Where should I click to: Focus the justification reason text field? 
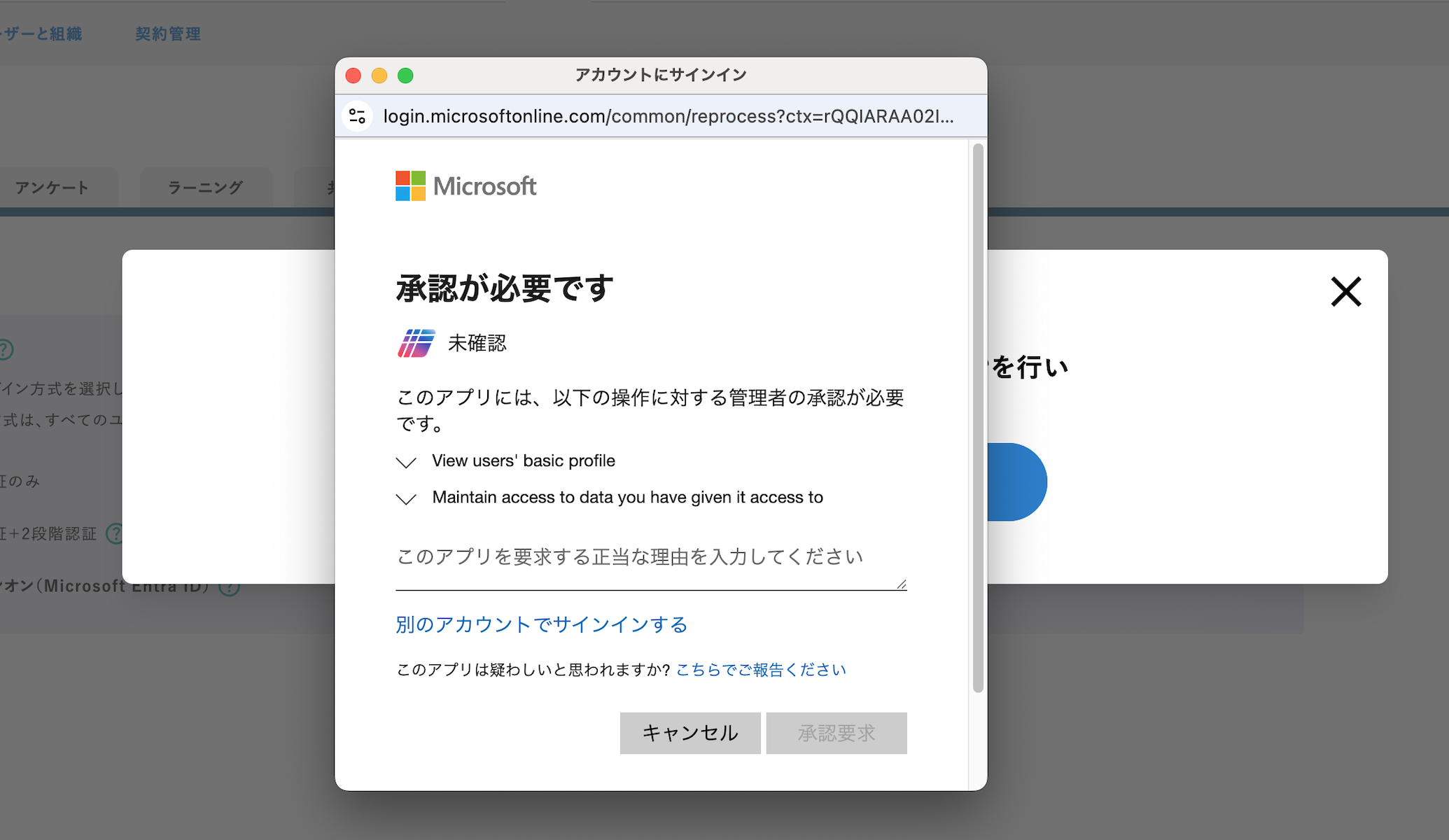651,564
